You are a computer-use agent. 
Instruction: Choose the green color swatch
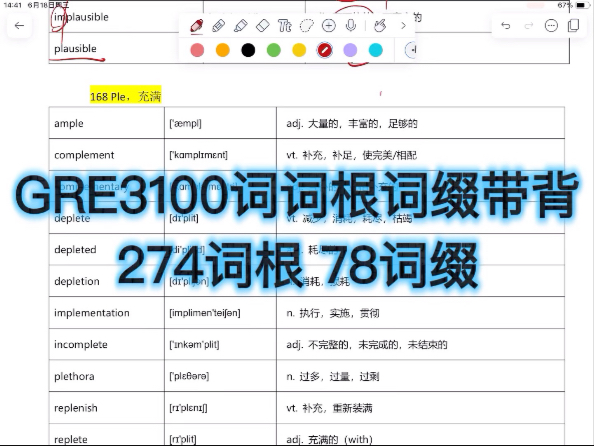[274, 50]
